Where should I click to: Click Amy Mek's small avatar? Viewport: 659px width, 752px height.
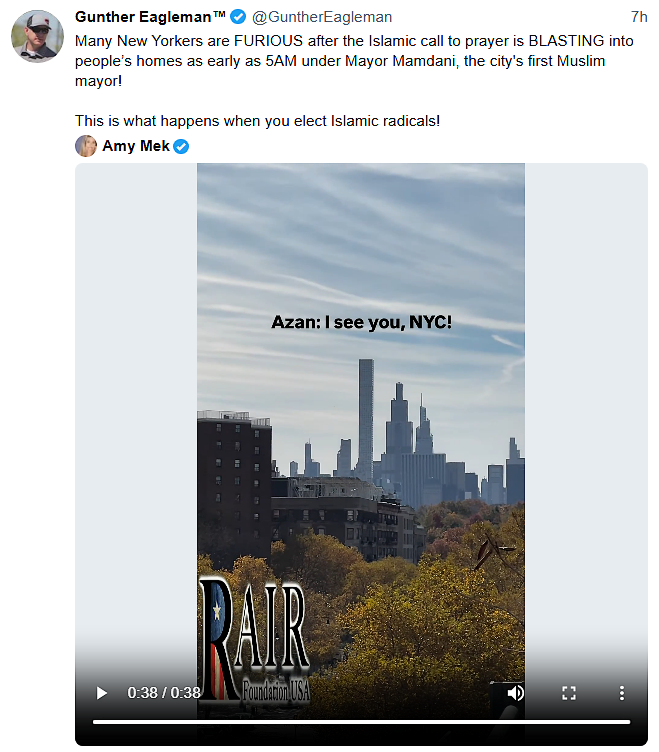[86, 146]
